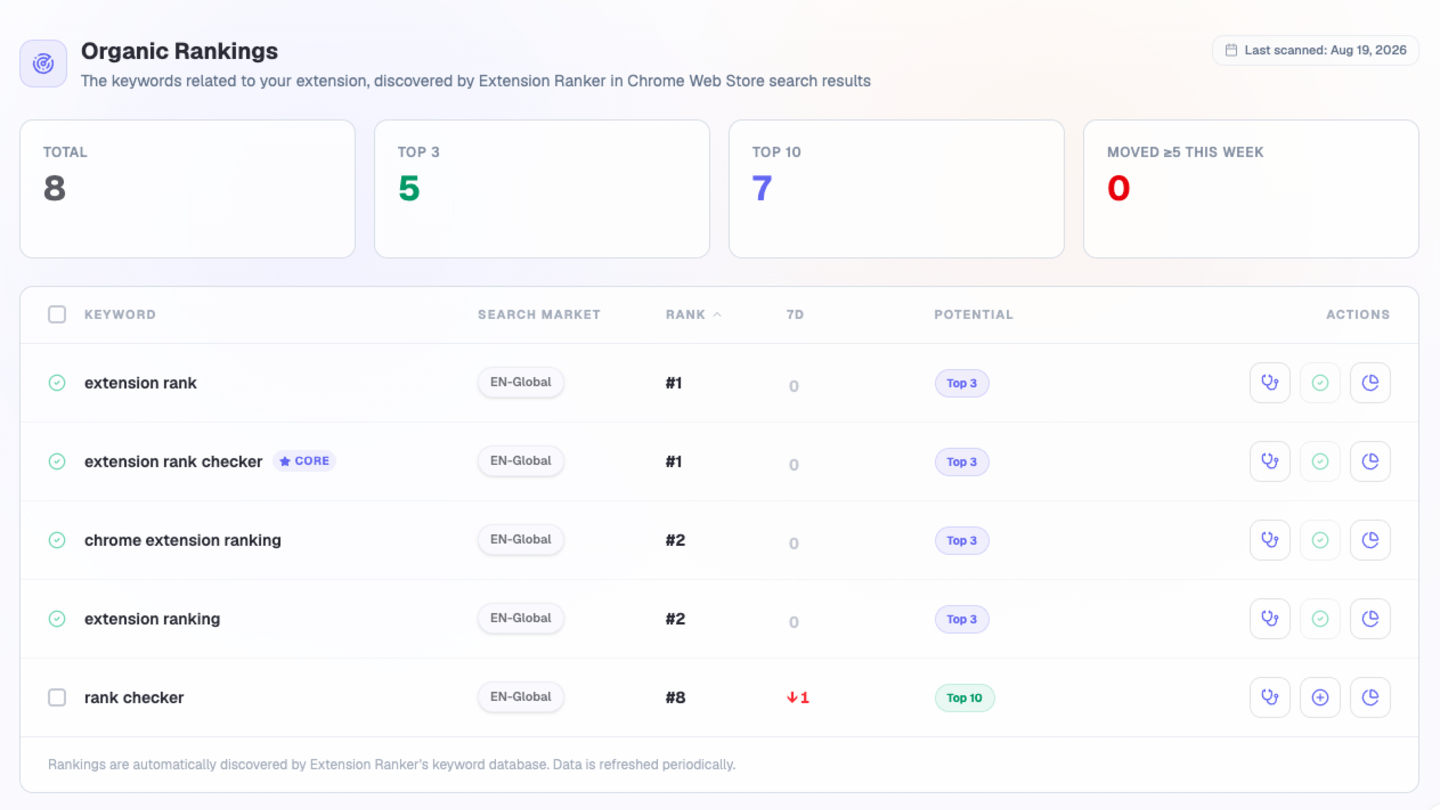Check the rank checker row checkbox
The width and height of the screenshot is (1440, 810).
click(57, 698)
